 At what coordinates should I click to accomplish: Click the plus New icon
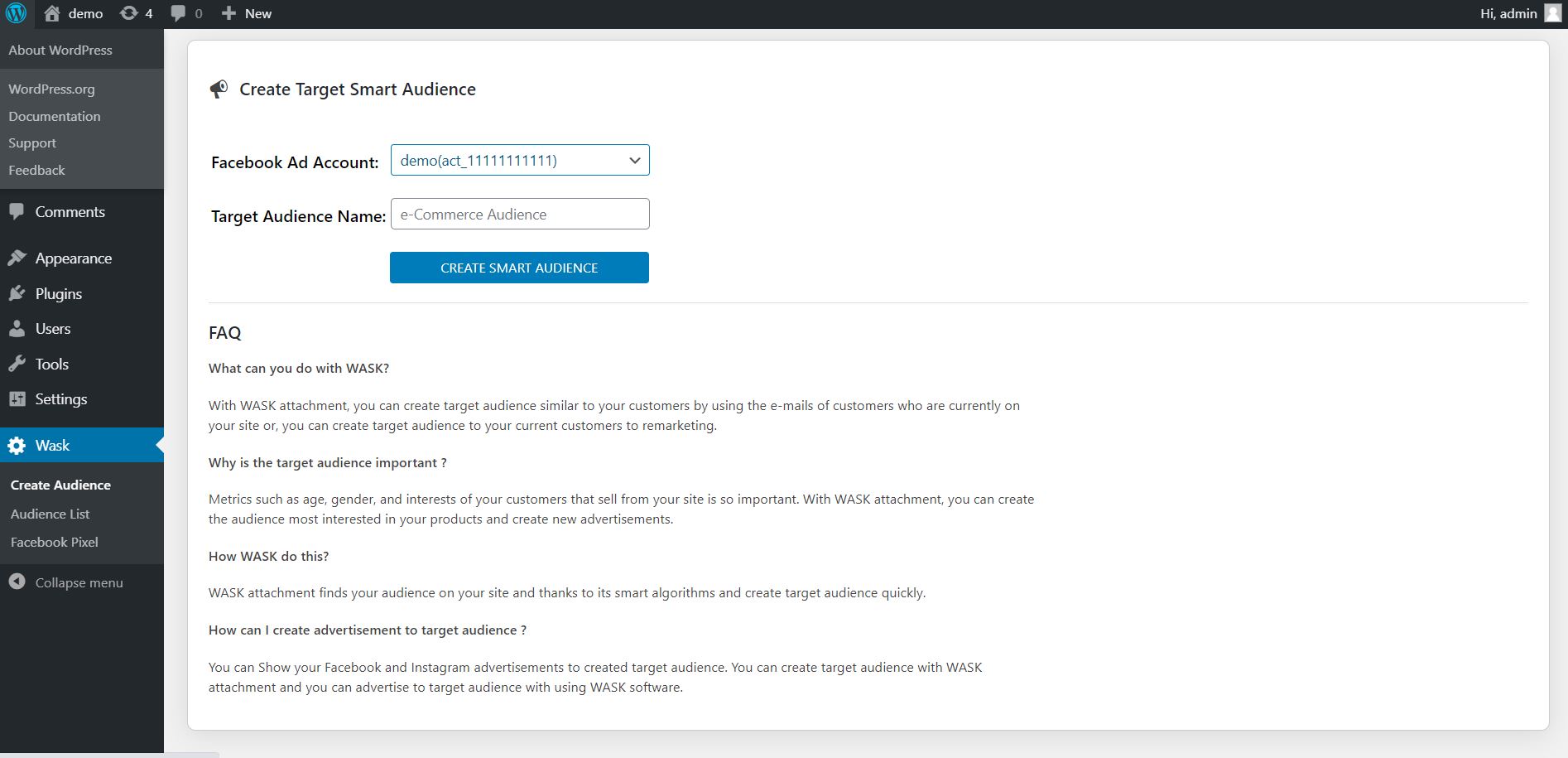(x=229, y=13)
